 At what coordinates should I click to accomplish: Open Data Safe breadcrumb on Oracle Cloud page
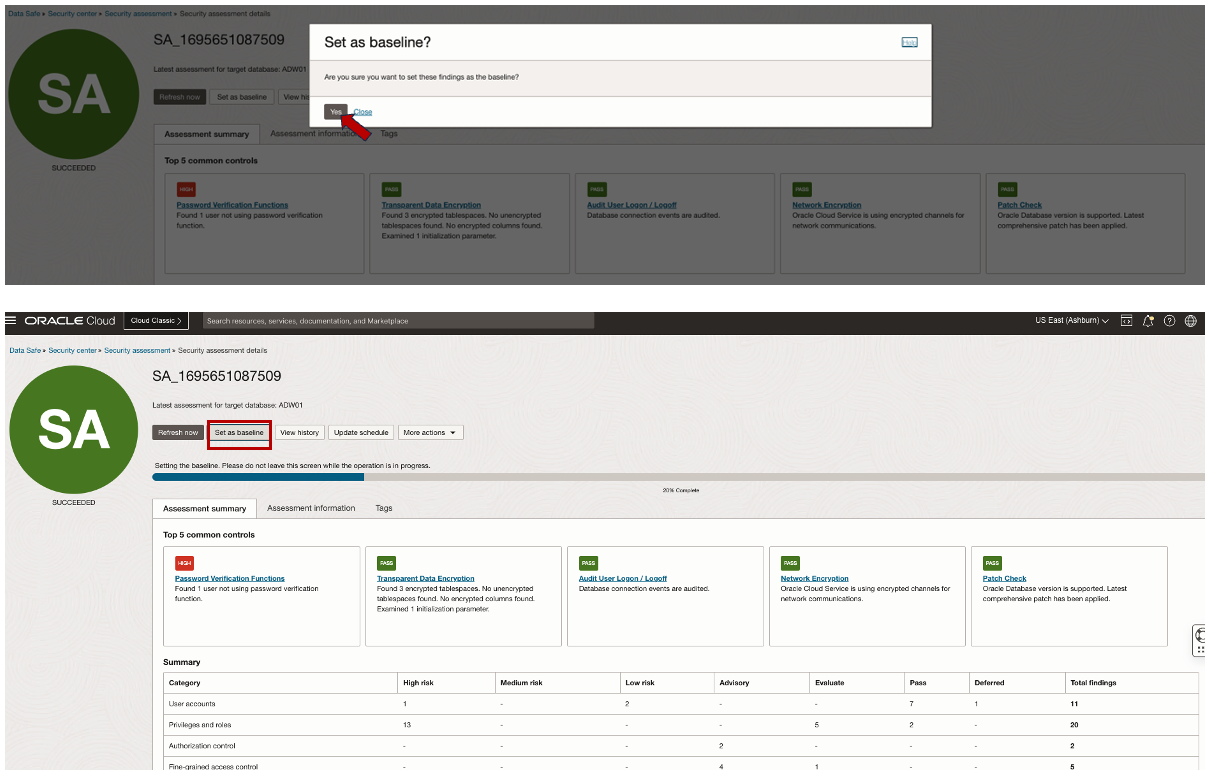tap(25, 351)
